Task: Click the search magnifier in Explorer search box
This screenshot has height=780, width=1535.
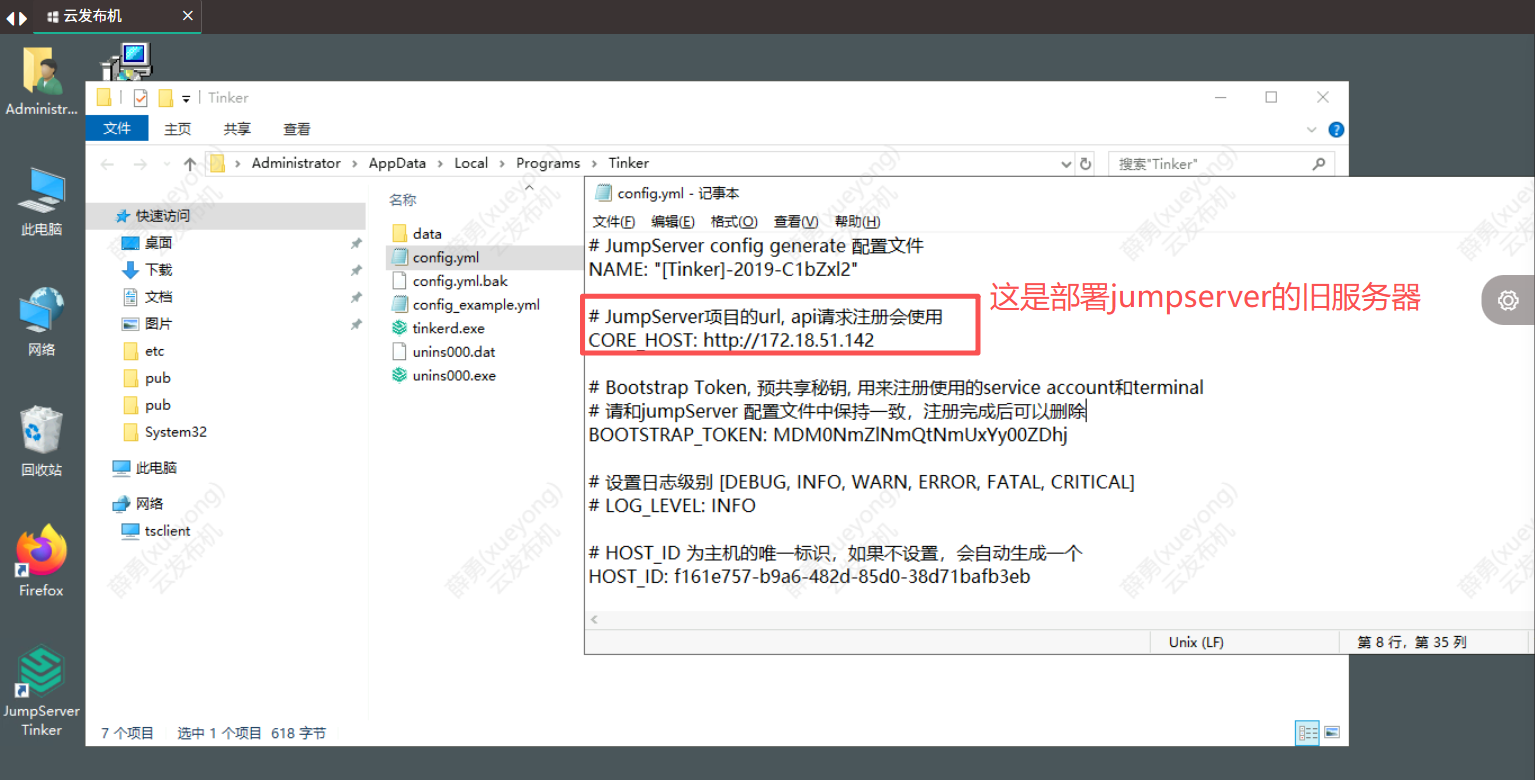Action: pos(1318,163)
